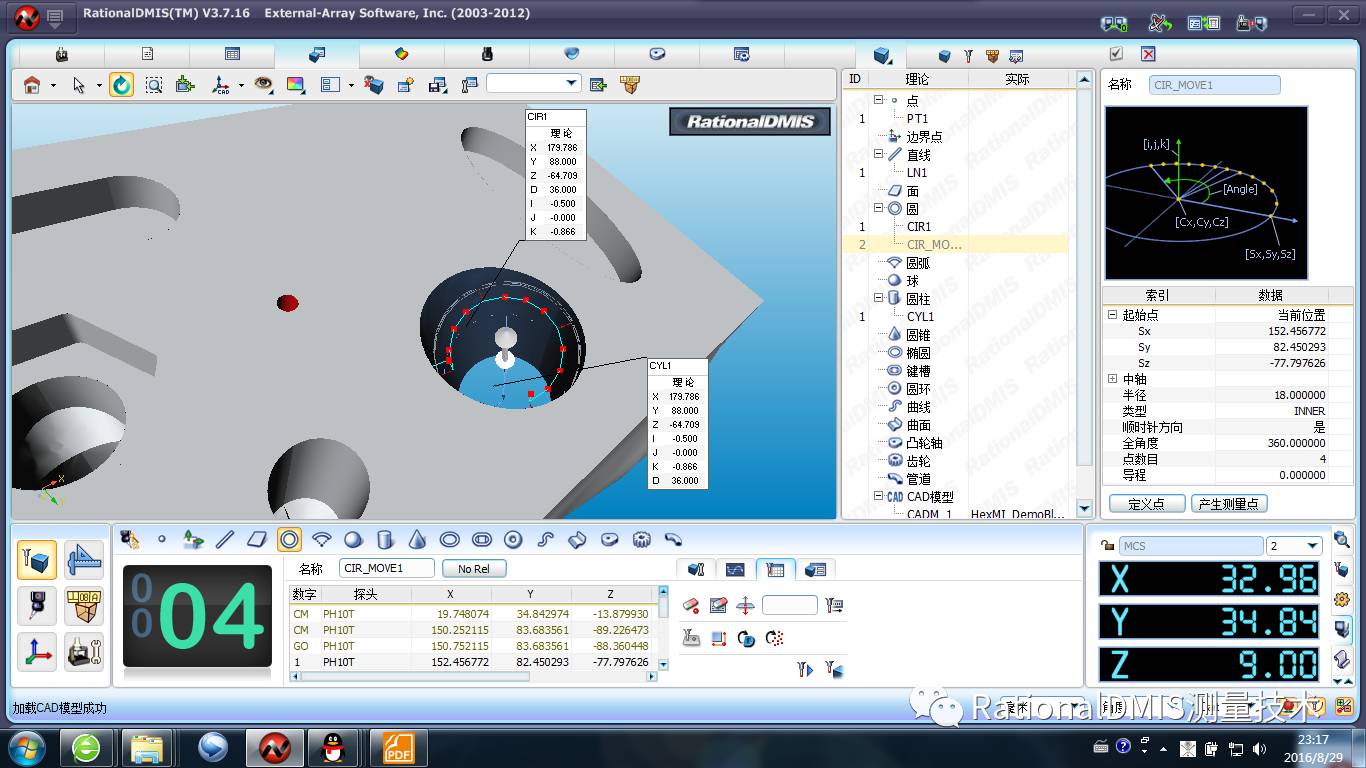This screenshot has height=768, width=1366.
Task: Select the Pipe feature tool icon
Action: click(674, 540)
